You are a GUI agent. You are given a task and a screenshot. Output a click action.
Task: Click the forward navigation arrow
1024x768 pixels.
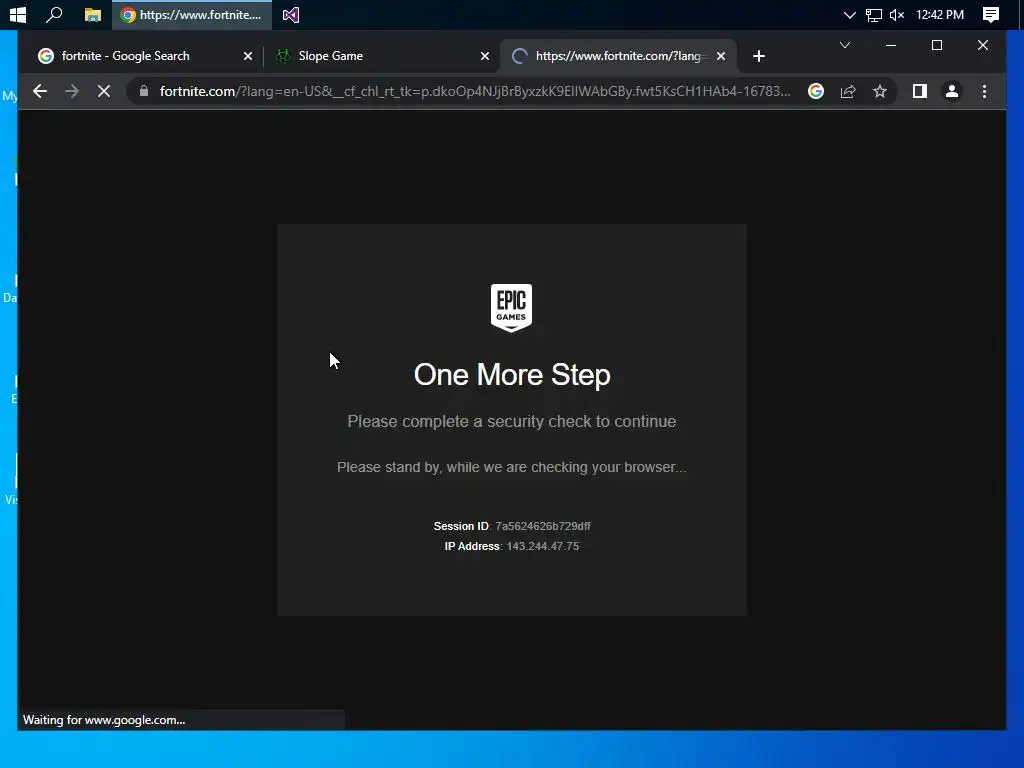coord(72,91)
